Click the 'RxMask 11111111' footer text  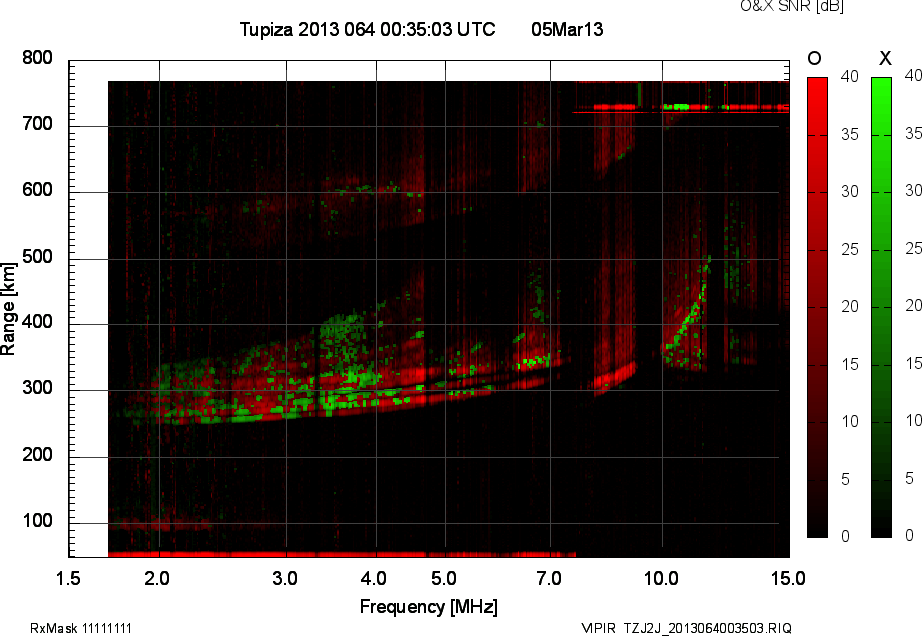click(81, 628)
